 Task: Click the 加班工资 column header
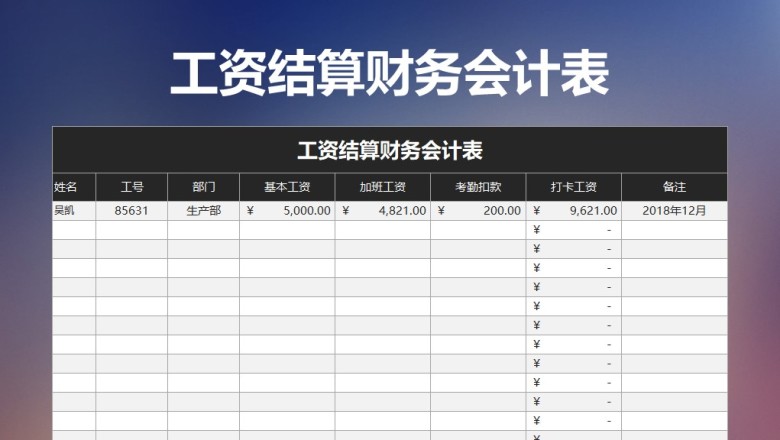coord(383,187)
